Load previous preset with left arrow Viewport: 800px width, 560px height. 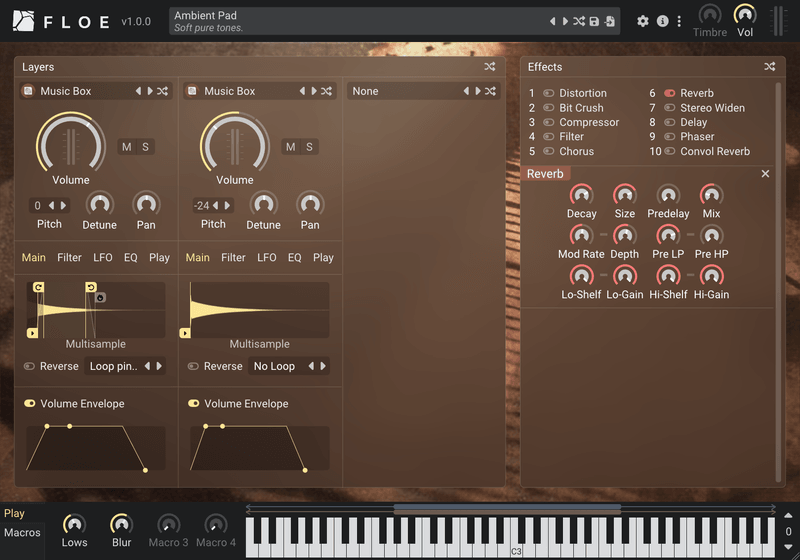(x=553, y=21)
